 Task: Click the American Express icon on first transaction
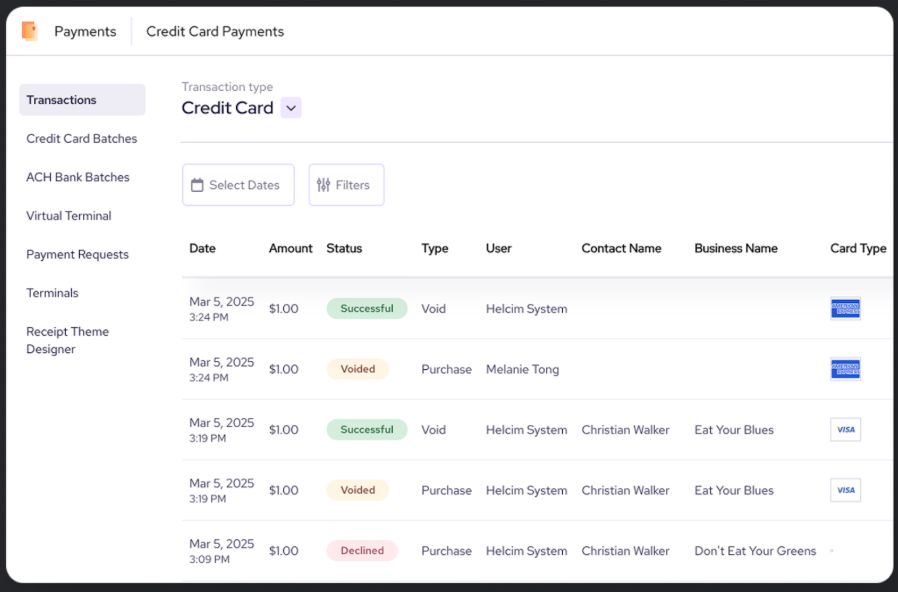[845, 309]
